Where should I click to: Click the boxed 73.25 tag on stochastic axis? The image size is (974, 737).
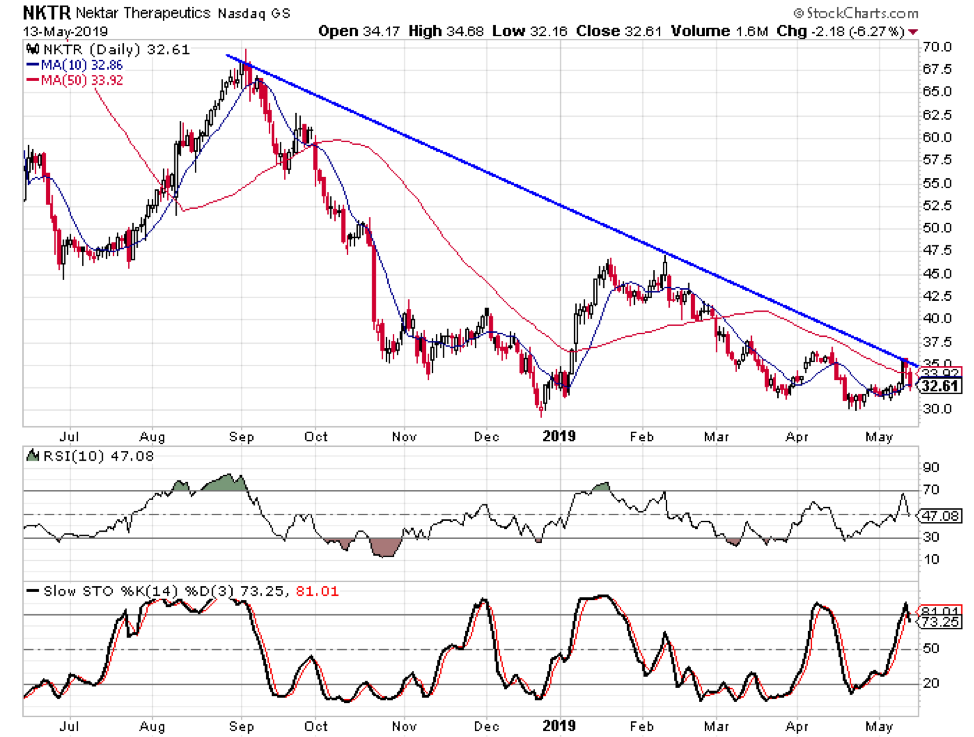click(x=940, y=621)
